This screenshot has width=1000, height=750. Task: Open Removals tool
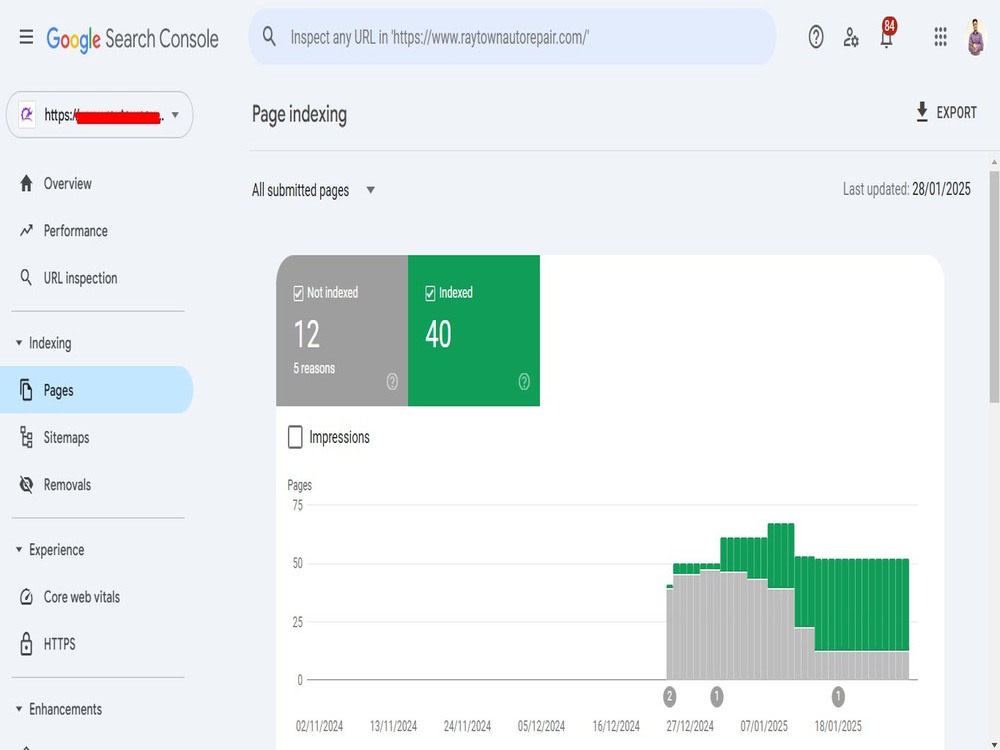[x=96, y=485]
